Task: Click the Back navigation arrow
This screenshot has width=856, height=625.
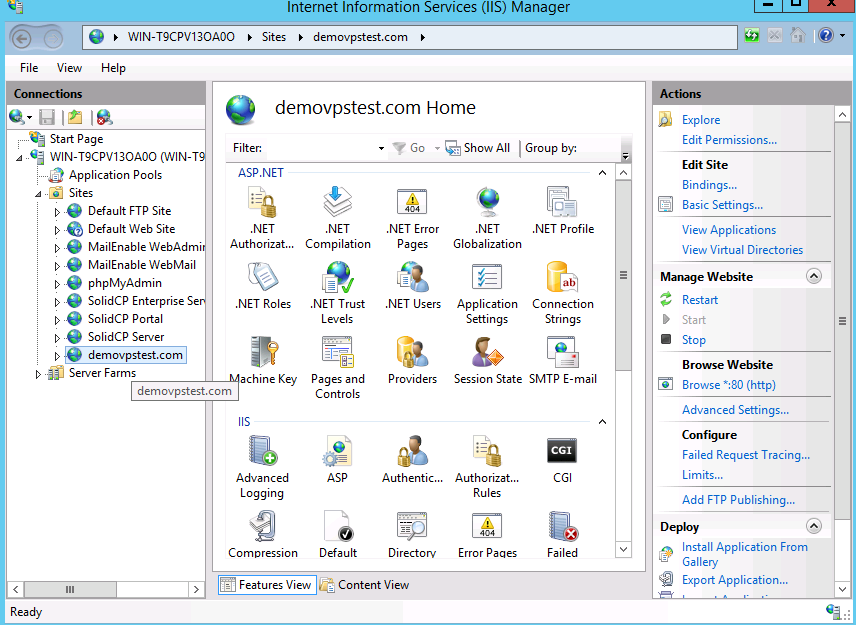Action: (x=22, y=38)
